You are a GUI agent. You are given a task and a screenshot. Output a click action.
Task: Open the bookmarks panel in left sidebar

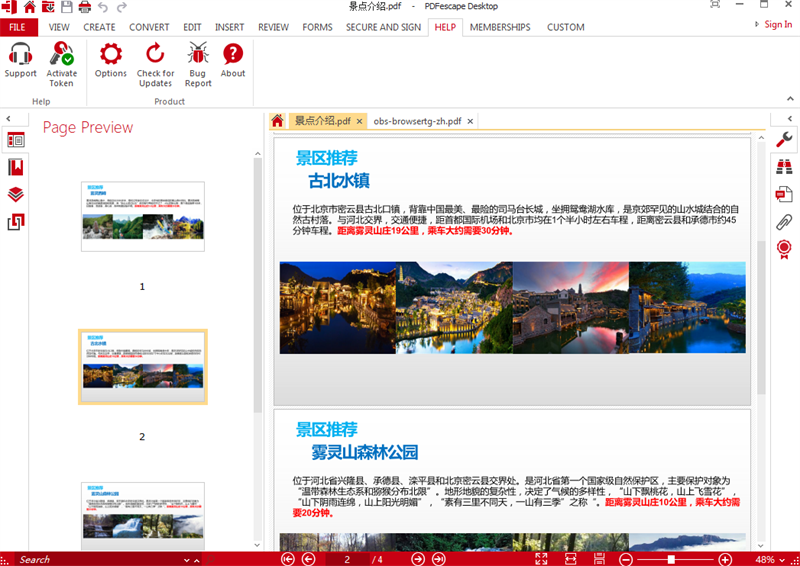(16, 167)
